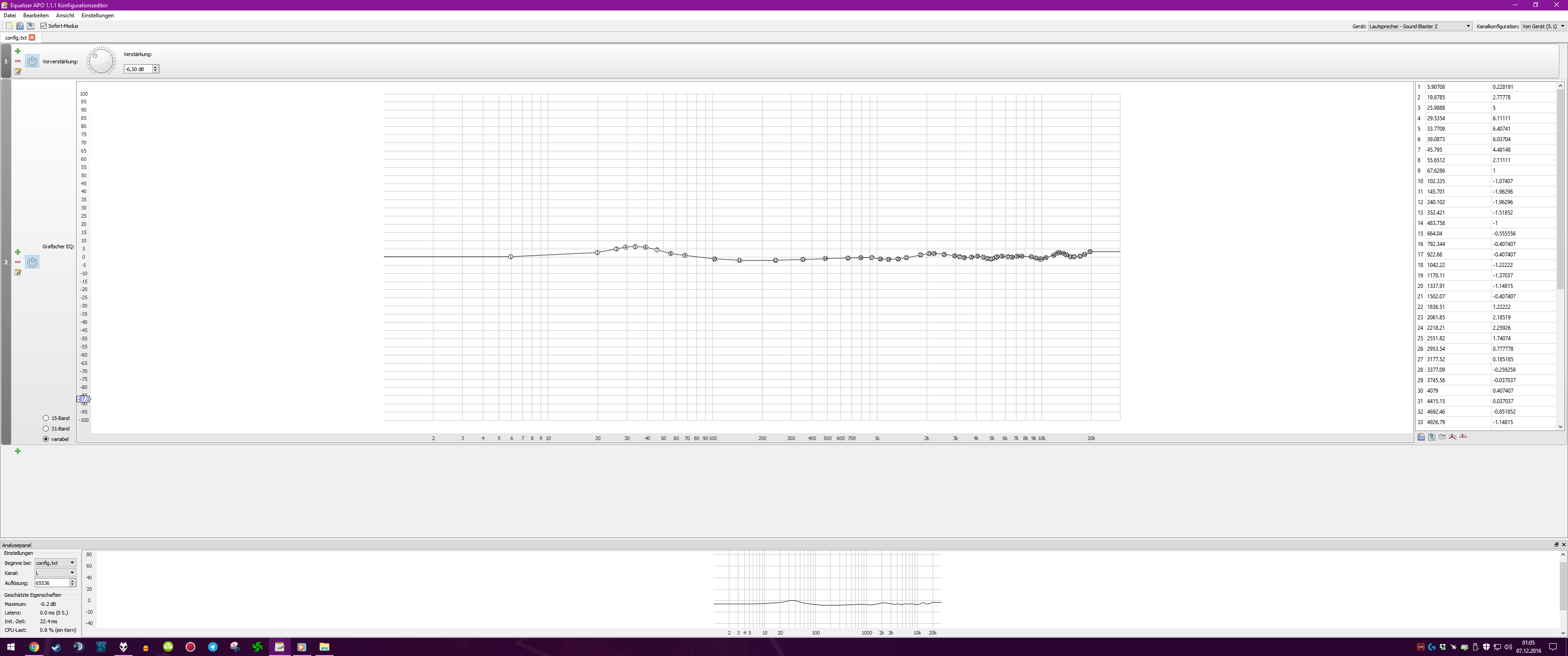The height and width of the screenshot is (656, 1568).
Task: Click the normalize response icon below table
Action: point(1452,437)
